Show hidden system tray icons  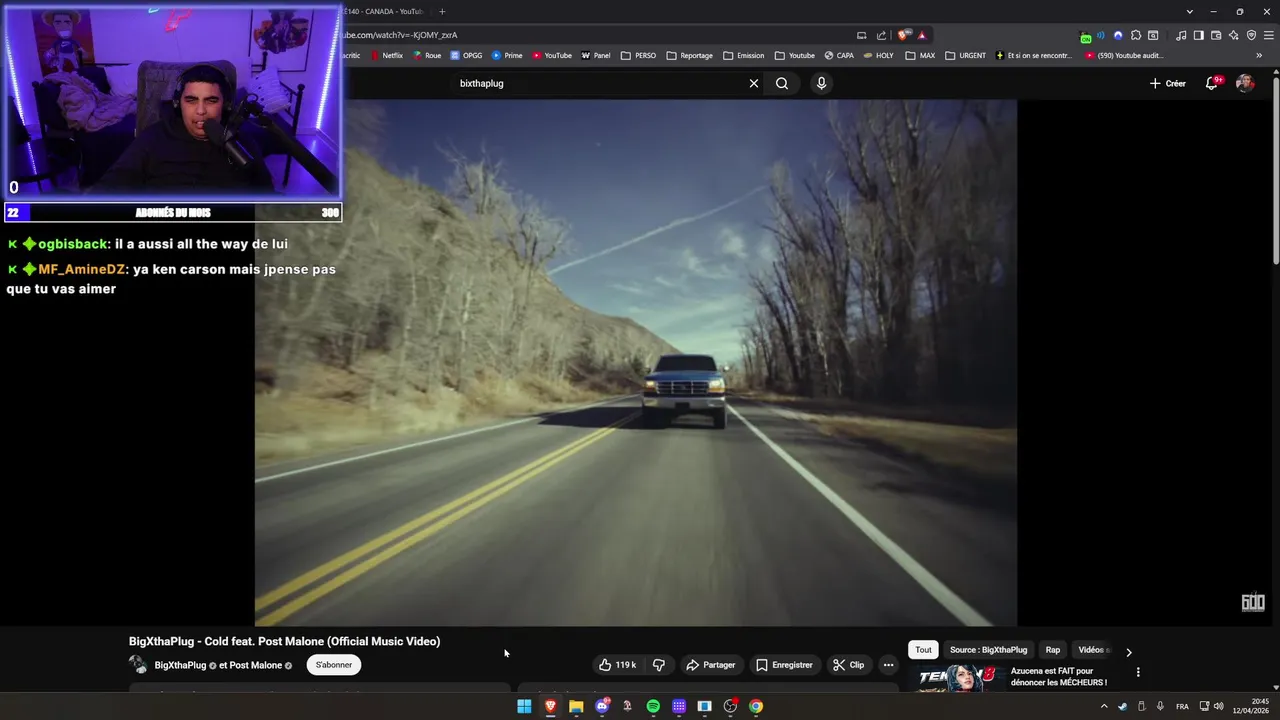click(1104, 706)
